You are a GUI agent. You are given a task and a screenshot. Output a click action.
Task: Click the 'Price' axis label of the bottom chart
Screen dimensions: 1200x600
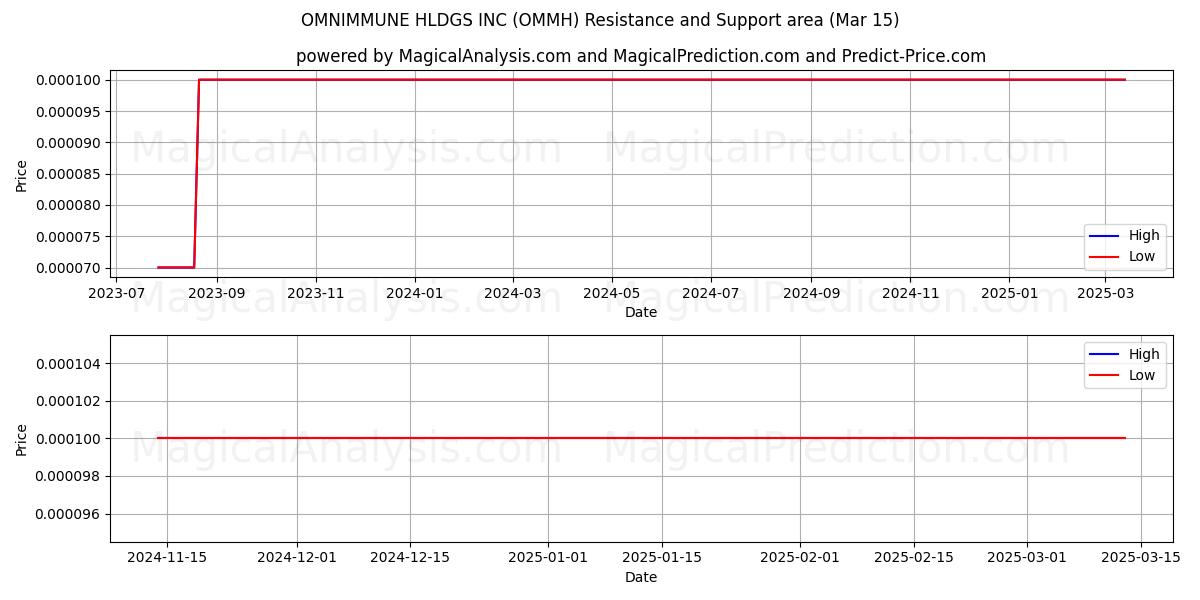click(22, 439)
